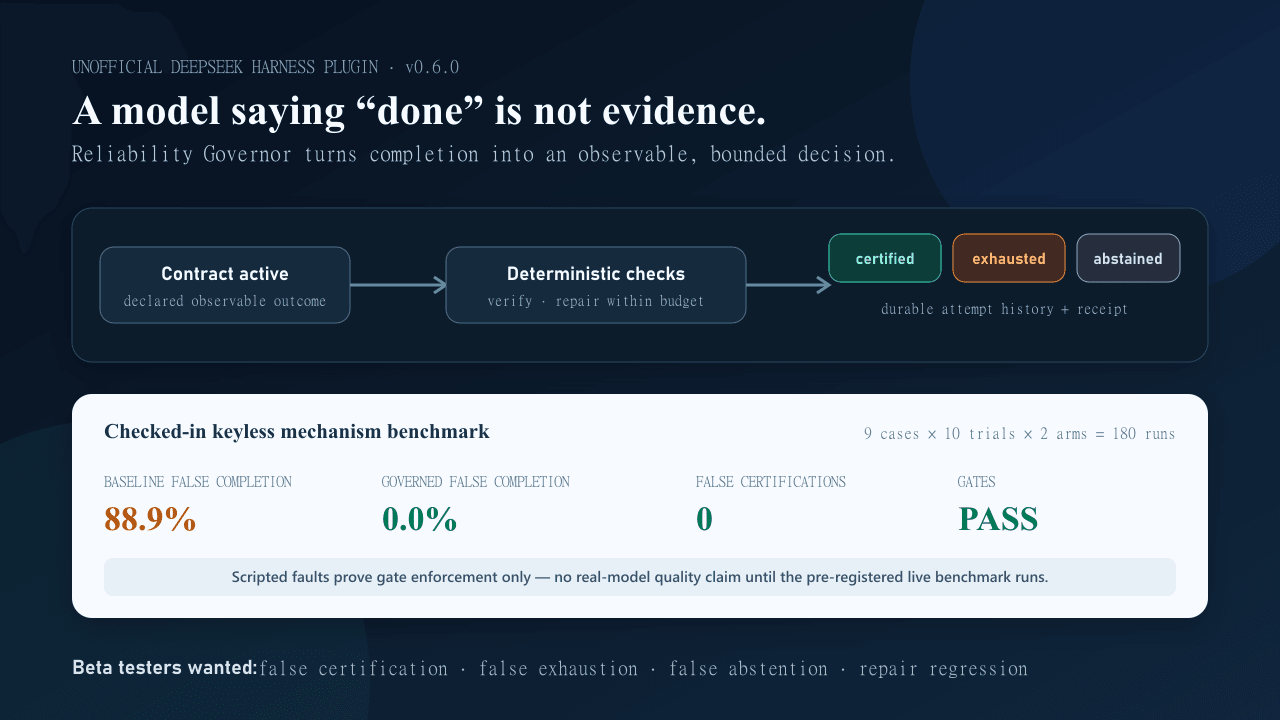Click the 'false abstention' text
This screenshot has height=720, width=1280.
pos(749,669)
